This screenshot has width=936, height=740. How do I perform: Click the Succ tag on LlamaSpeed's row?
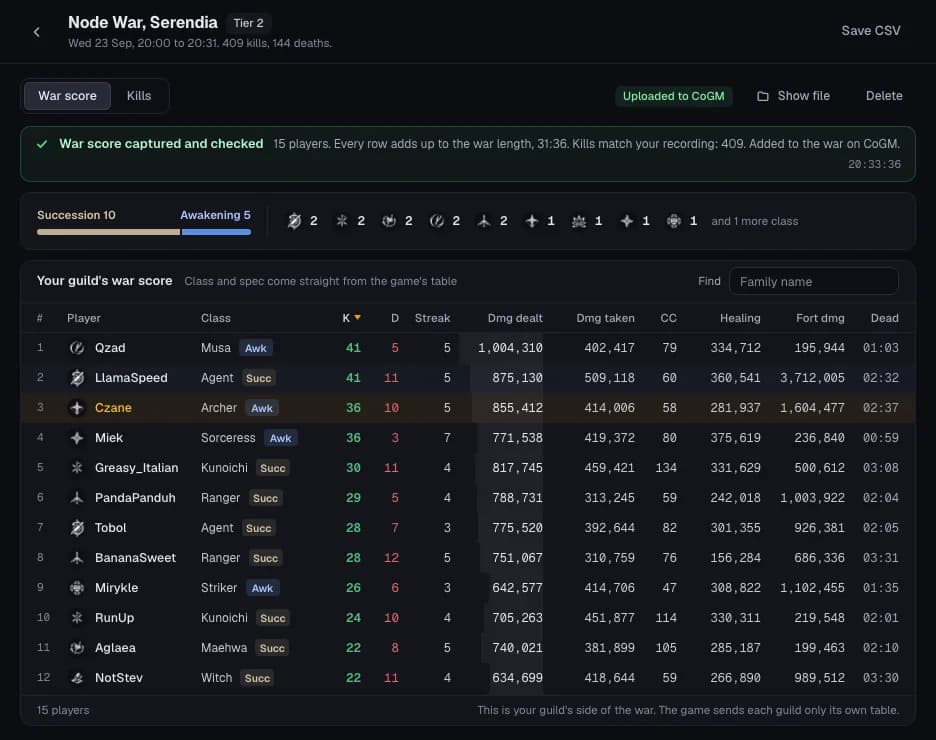[x=258, y=378]
